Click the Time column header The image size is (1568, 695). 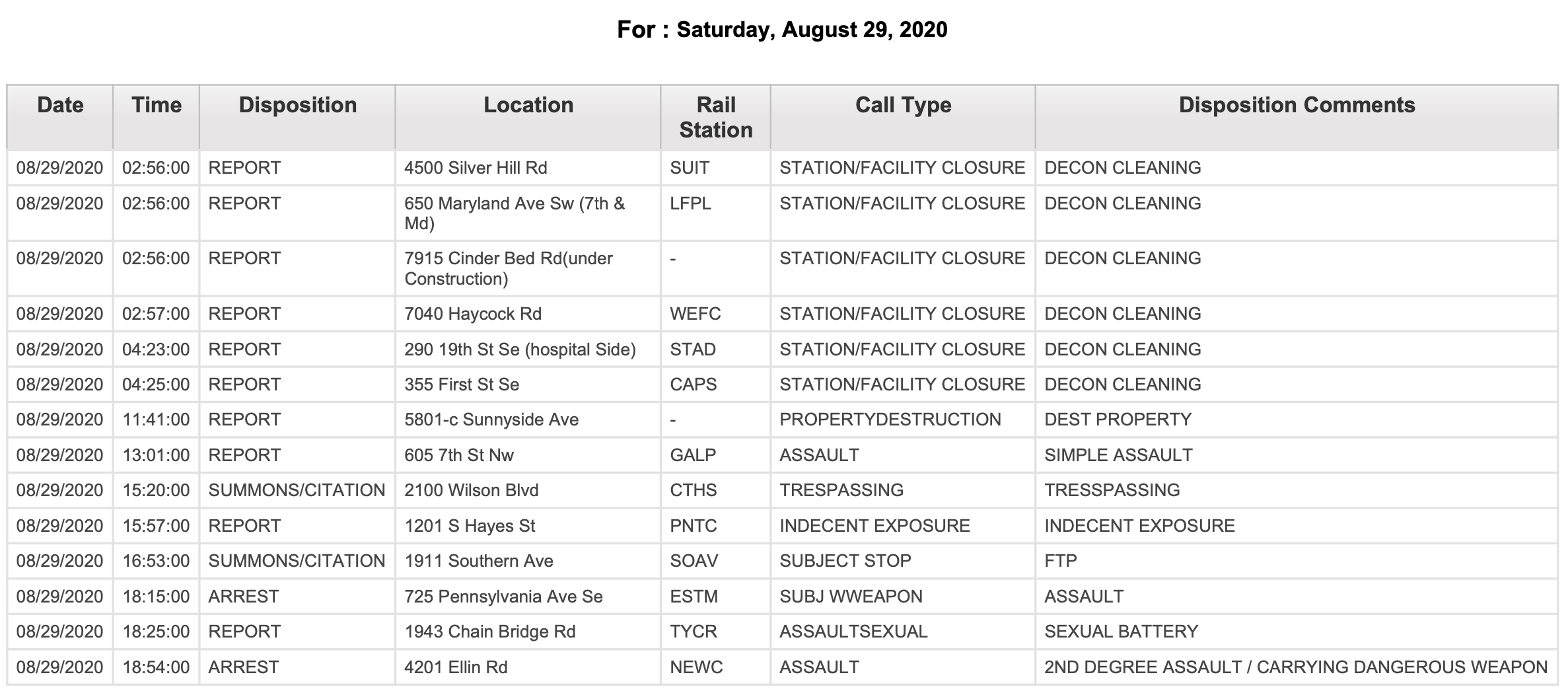tap(157, 117)
